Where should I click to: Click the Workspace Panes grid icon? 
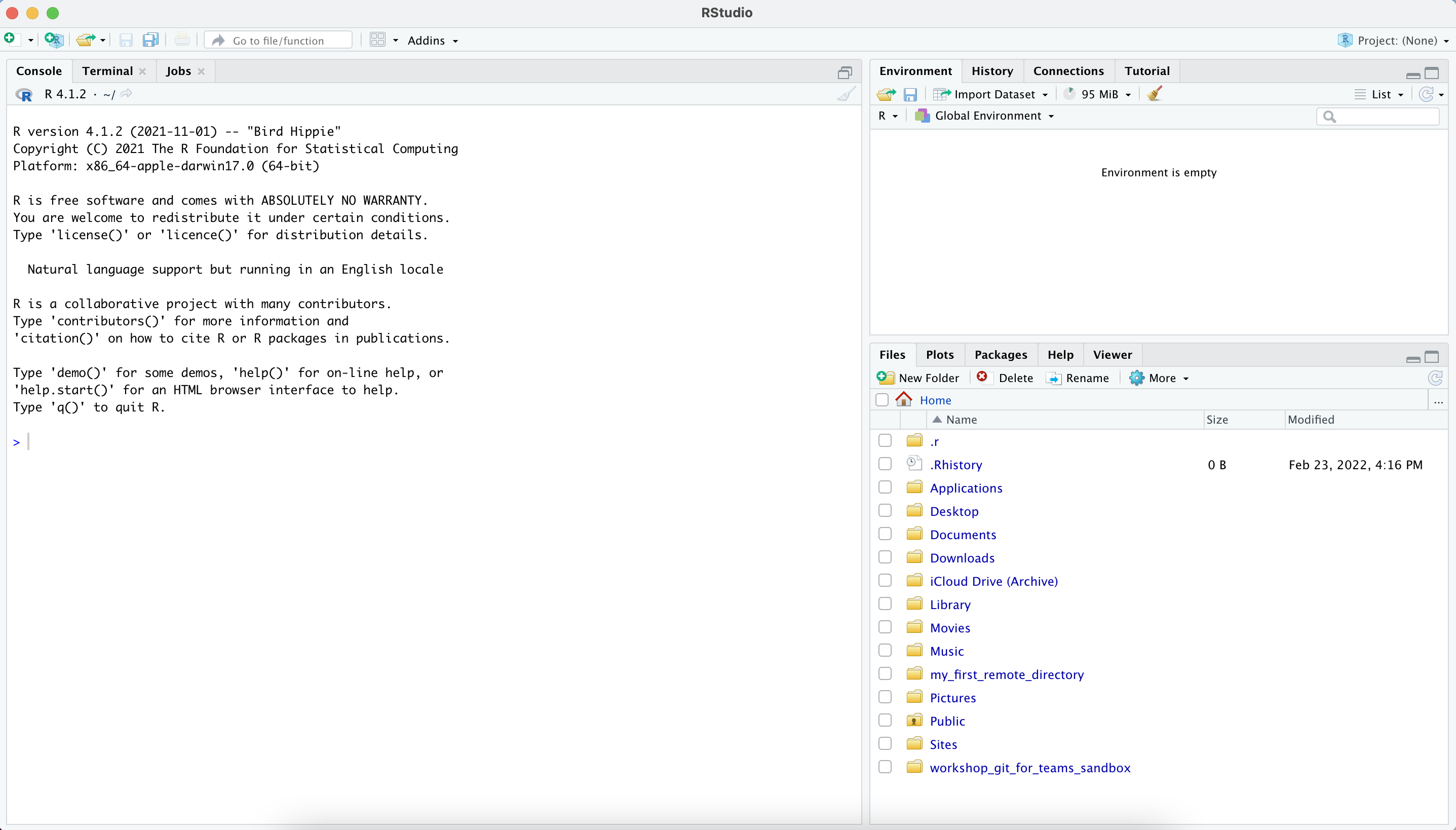click(x=378, y=40)
